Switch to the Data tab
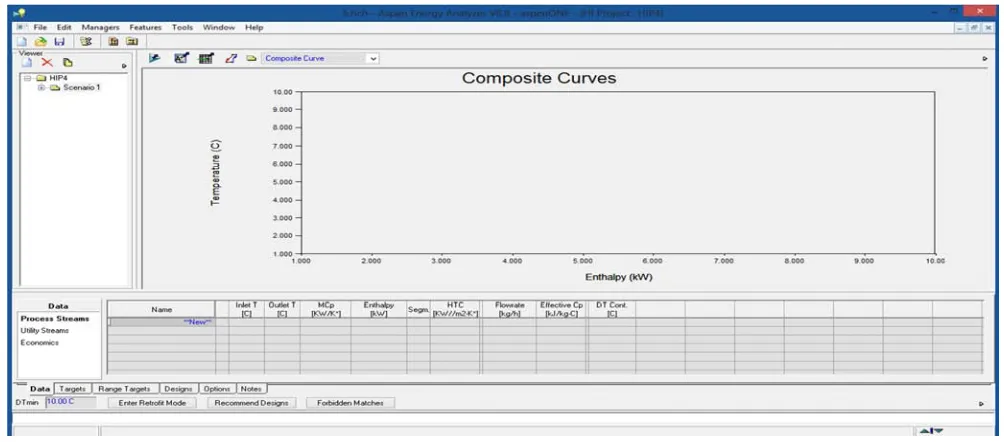1004x442 pixels. pos(40,389)
